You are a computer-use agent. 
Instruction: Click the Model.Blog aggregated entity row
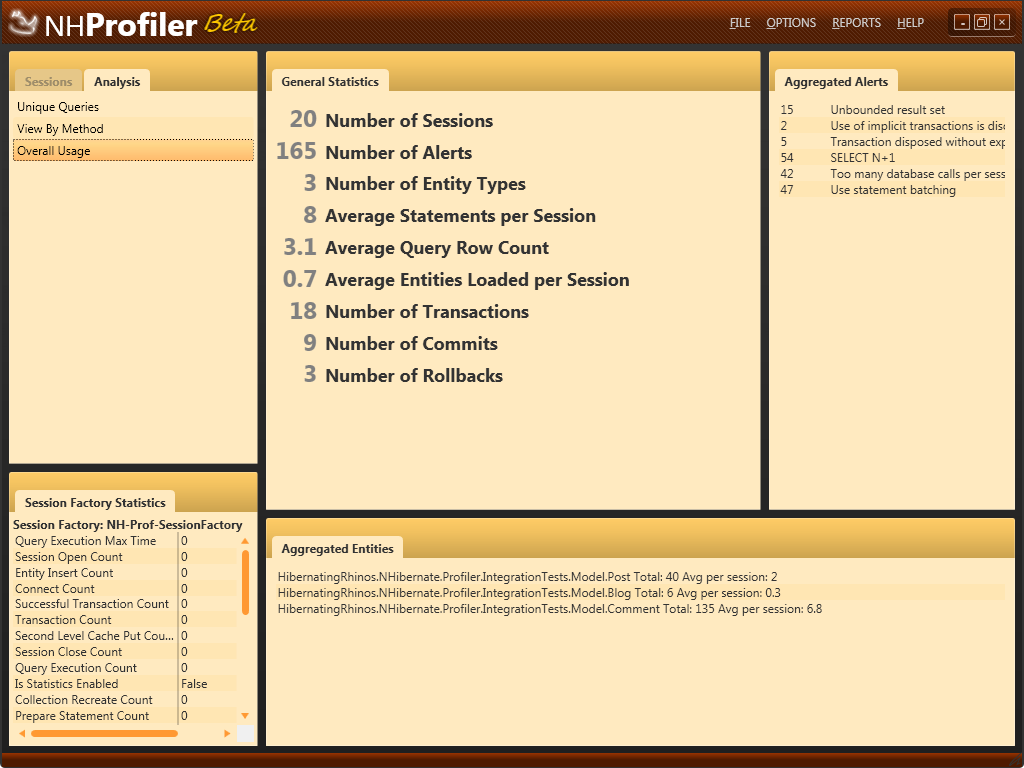pos(640,593)
